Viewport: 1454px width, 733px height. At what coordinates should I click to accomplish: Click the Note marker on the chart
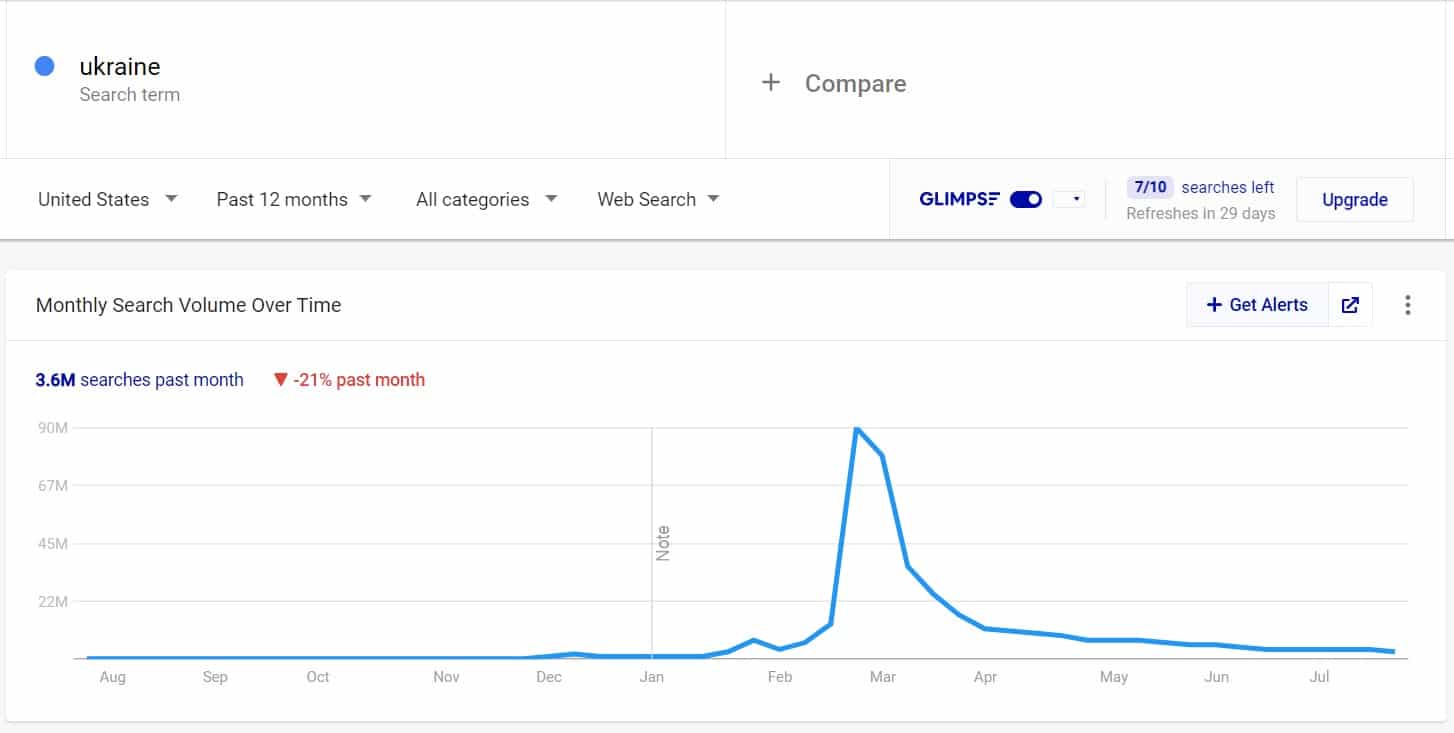(662, 542)
